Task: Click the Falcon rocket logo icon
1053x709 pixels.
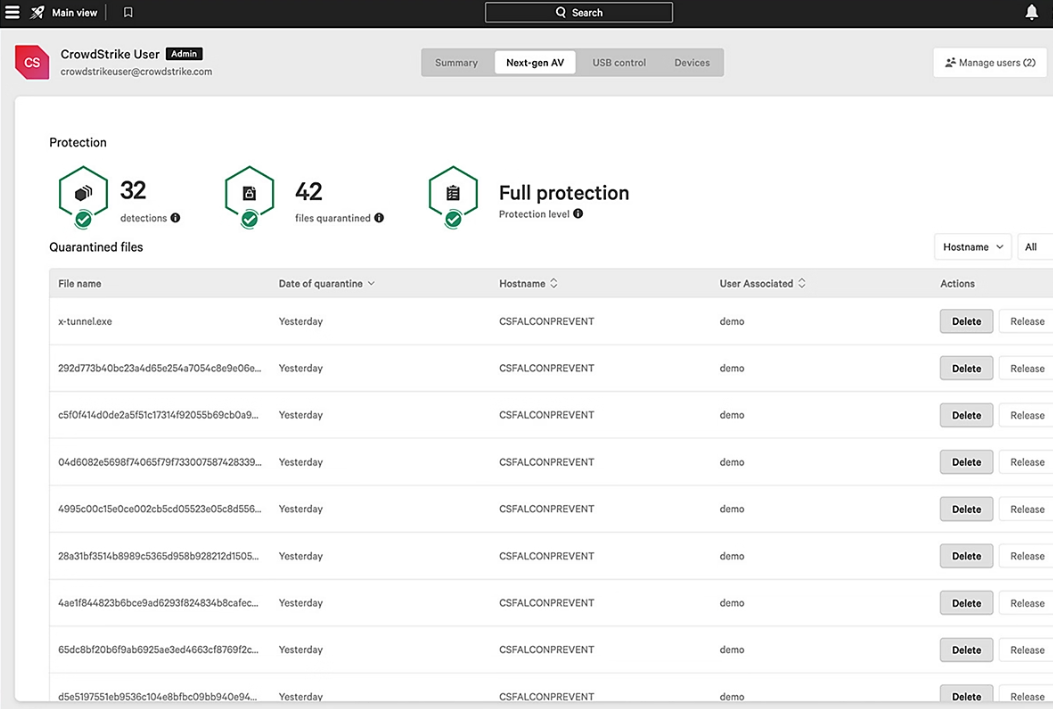Action: [x=37, y=13]
